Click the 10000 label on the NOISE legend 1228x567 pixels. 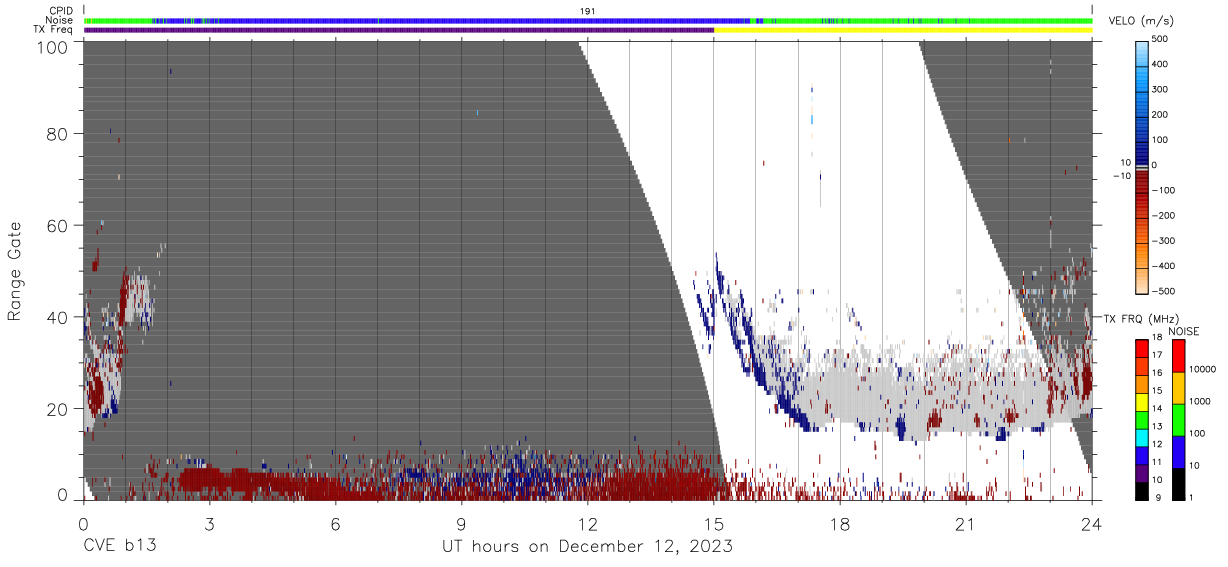click(x=1202, y=370)
